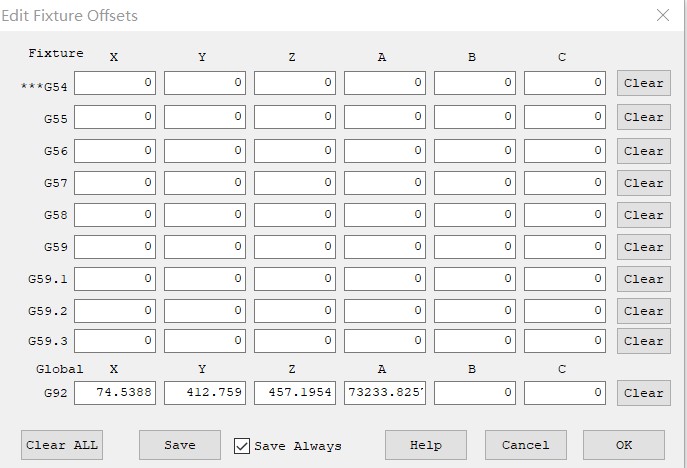
Task: Close the Edit Fixture Offsets dialog
Action: pos(662,16)
